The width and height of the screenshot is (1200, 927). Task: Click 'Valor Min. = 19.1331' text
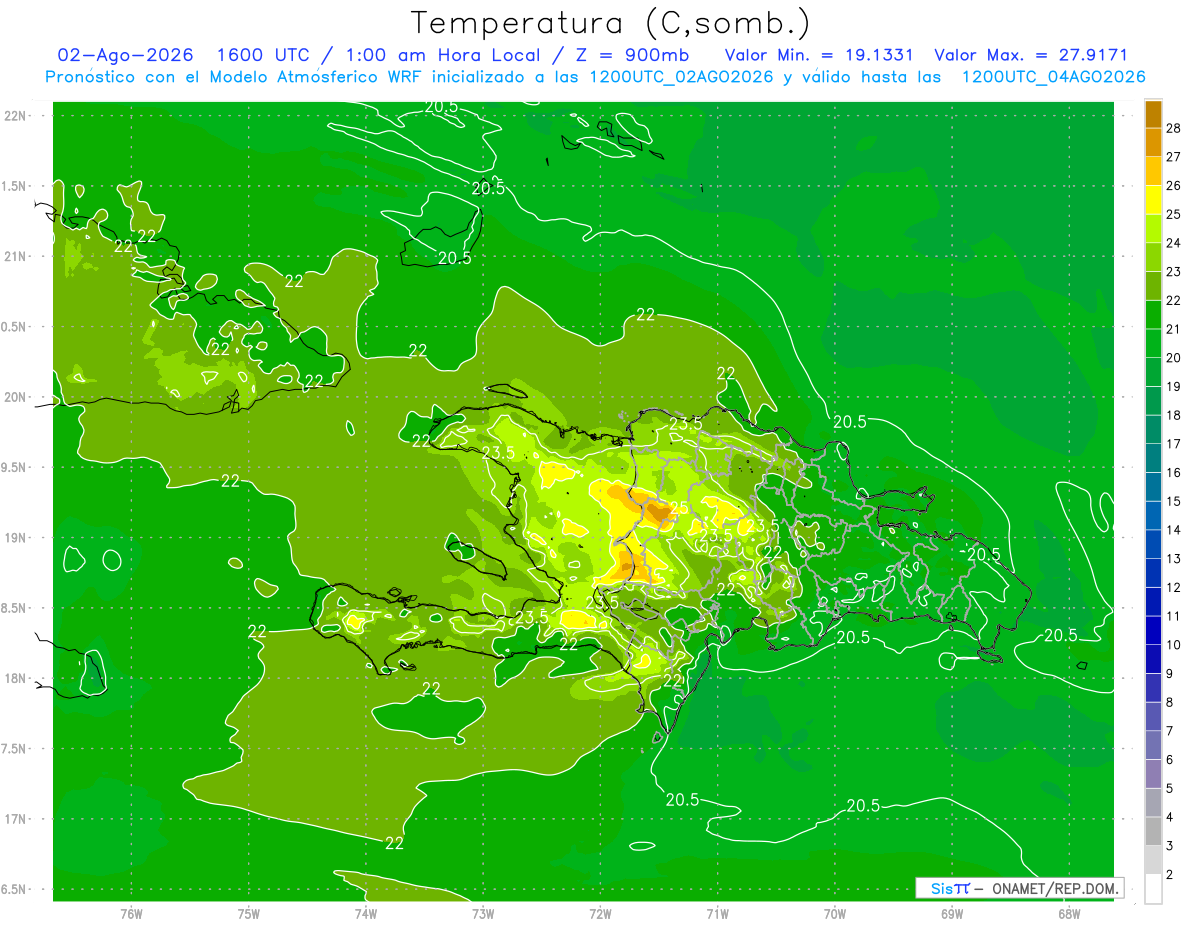819,55
